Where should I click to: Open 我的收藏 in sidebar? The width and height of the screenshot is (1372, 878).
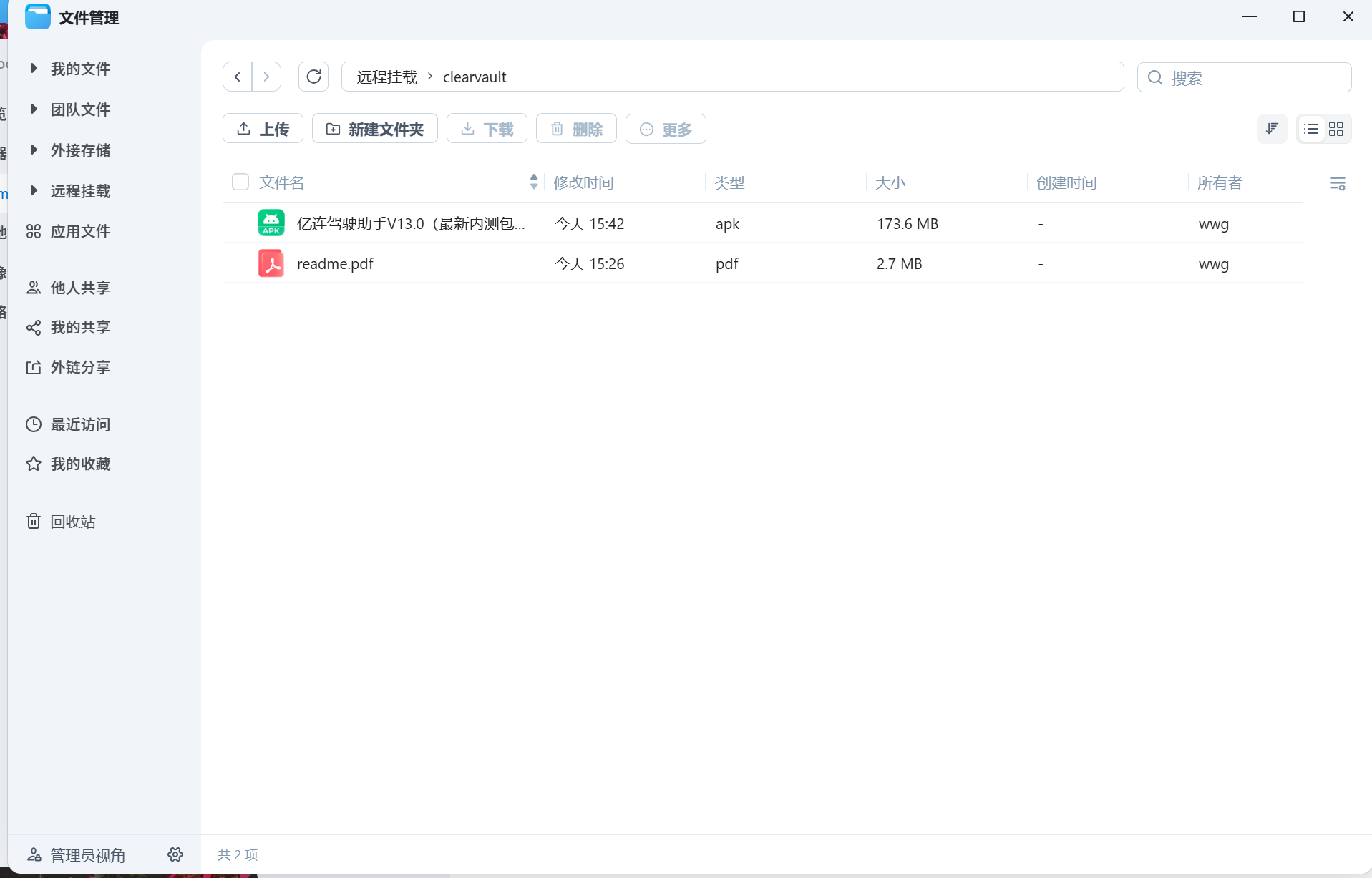[69, 464]
